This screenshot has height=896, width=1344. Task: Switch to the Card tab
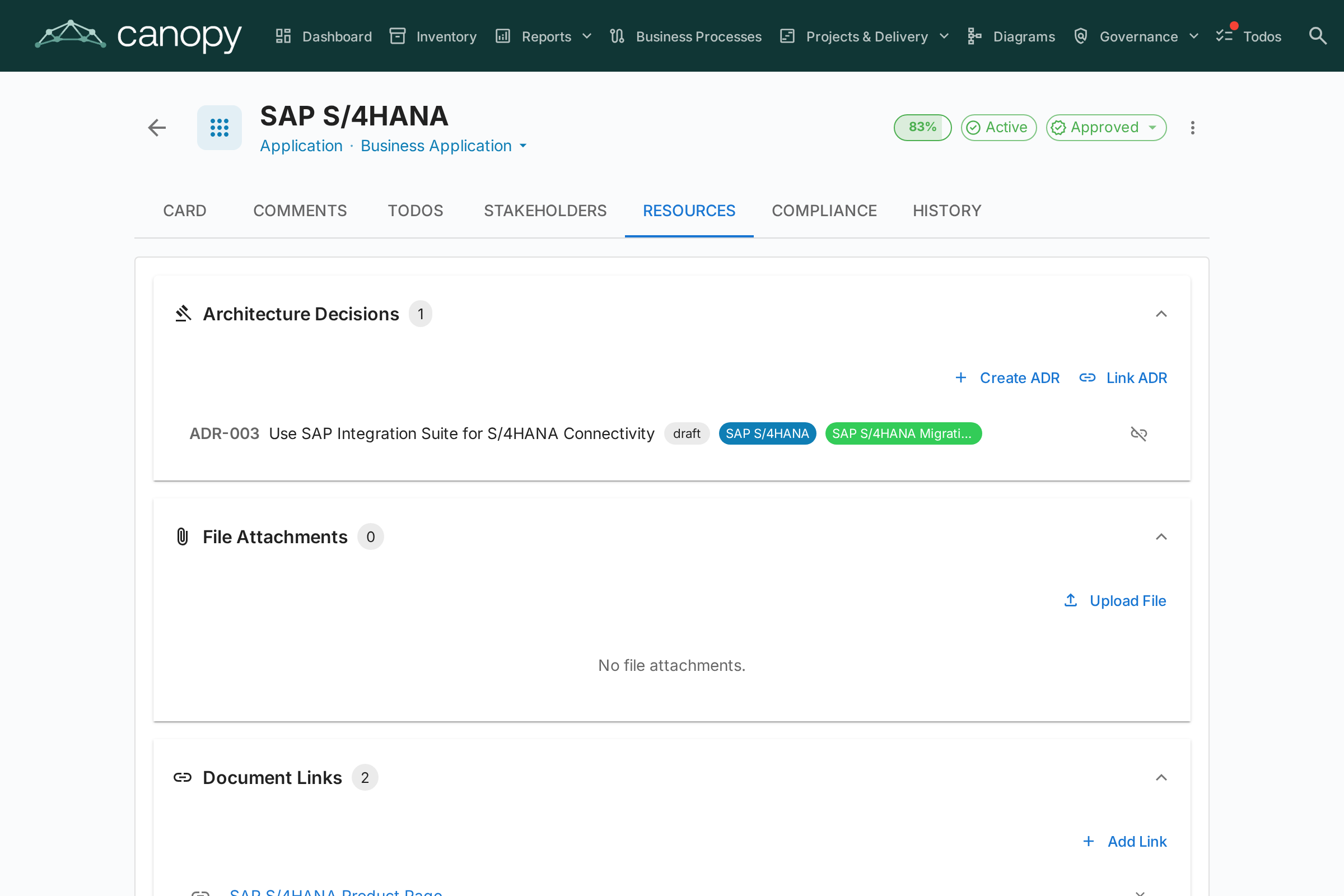pos(185,211)
